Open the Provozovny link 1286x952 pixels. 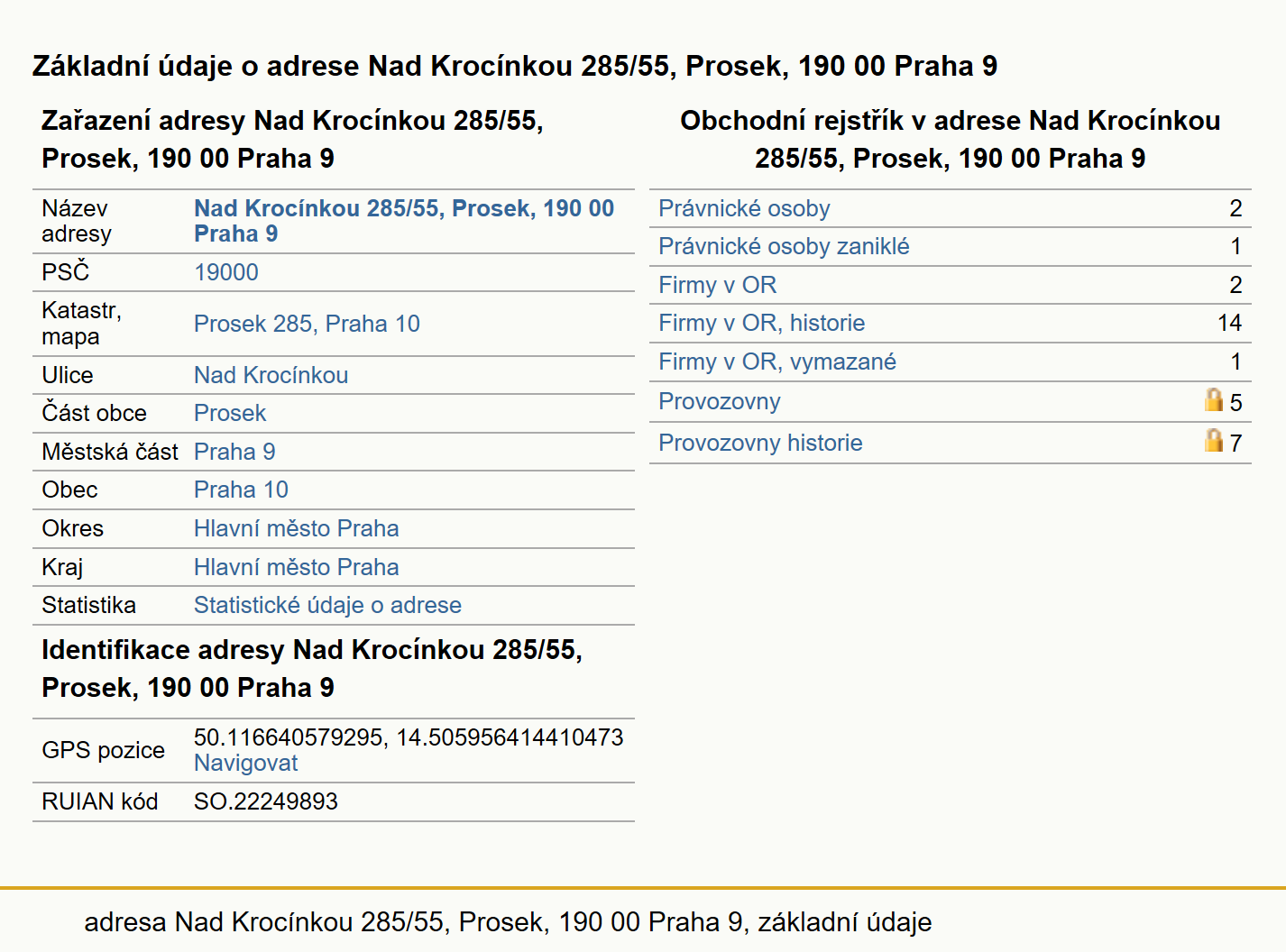pos(720,401)
